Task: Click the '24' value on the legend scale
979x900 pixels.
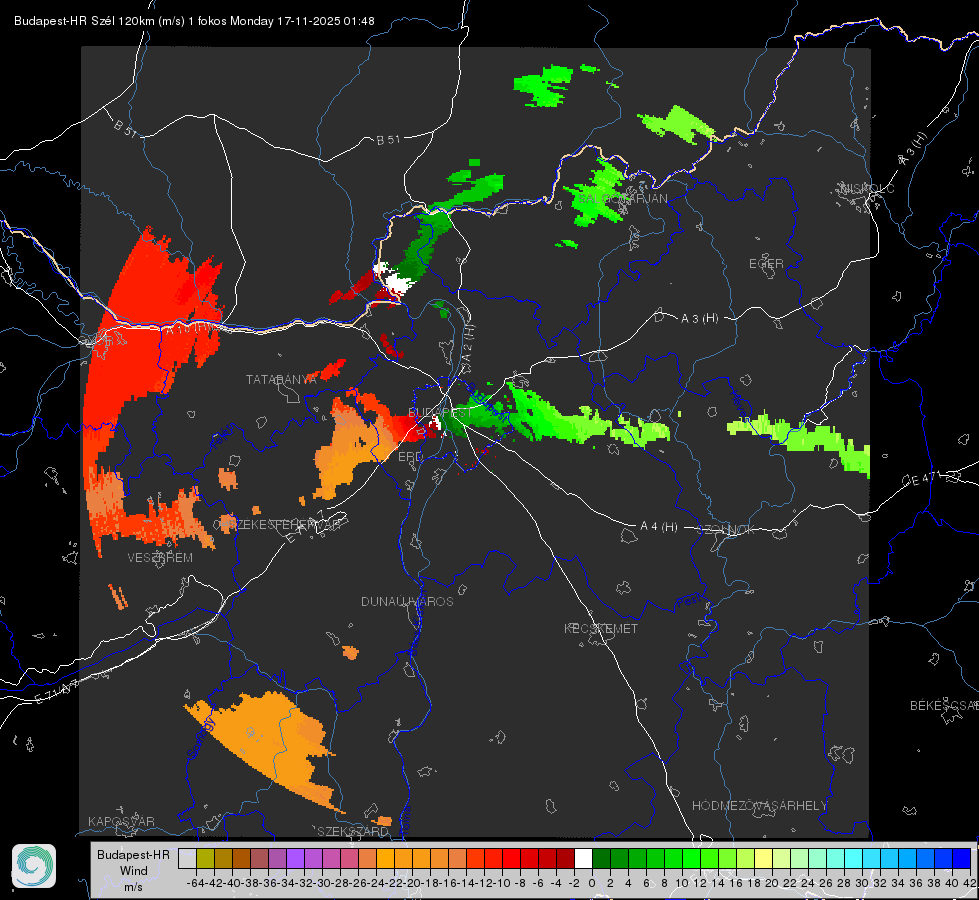Action: [x=808, y=883]
